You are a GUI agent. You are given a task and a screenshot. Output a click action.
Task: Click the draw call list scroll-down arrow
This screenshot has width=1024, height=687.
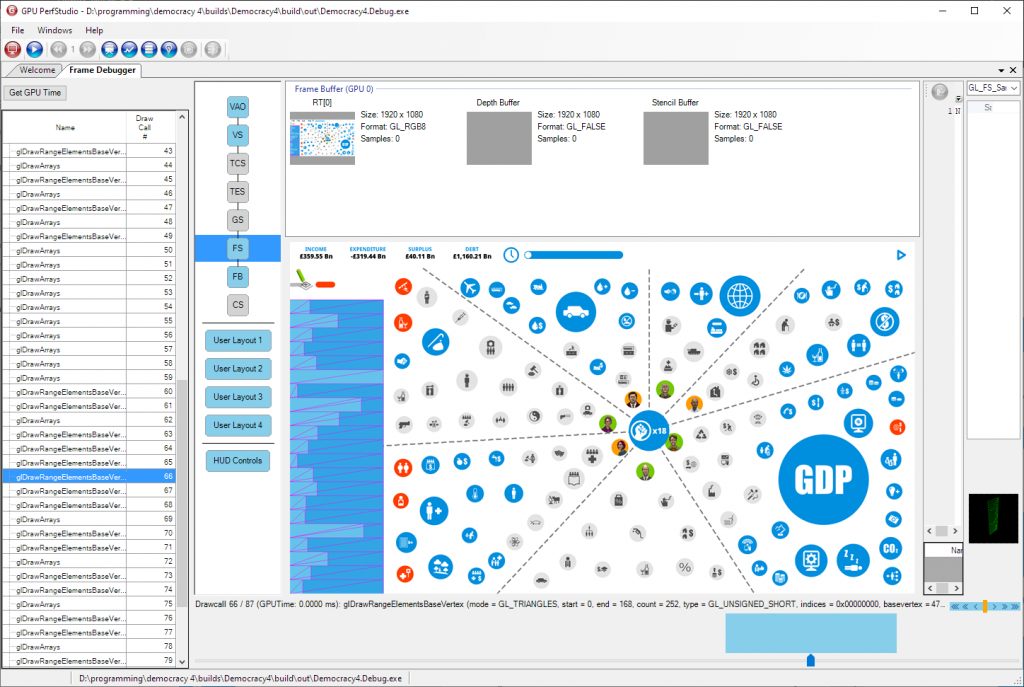point(182,662)
